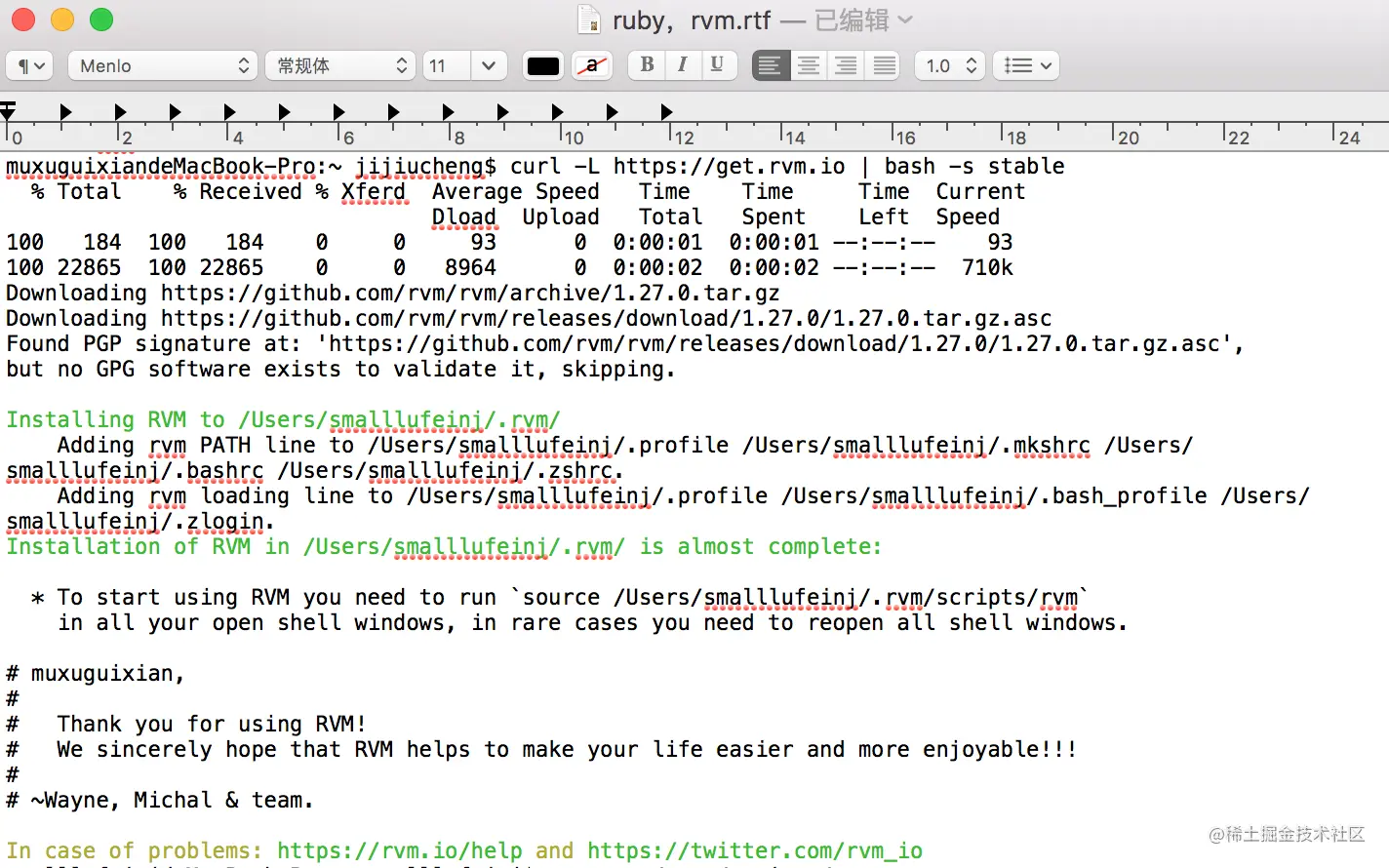
Task: Click the rvm.rtf document proxy icon
Action: [588, 20]
